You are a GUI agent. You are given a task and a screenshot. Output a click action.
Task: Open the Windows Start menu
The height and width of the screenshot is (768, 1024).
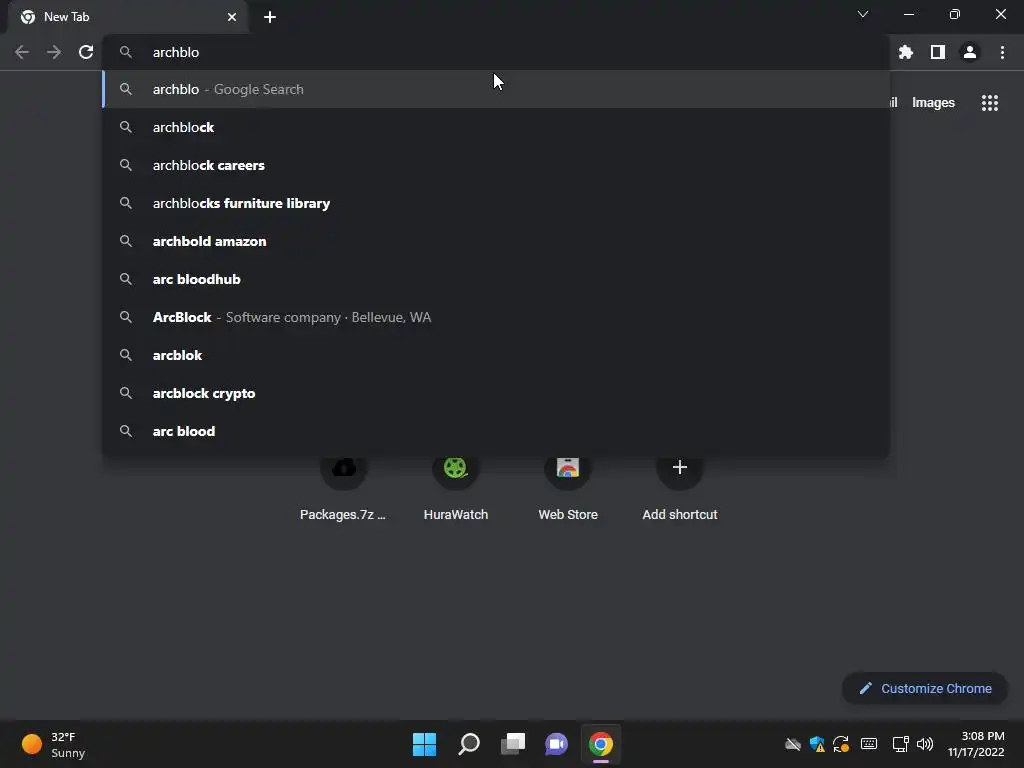pos(424,744)
